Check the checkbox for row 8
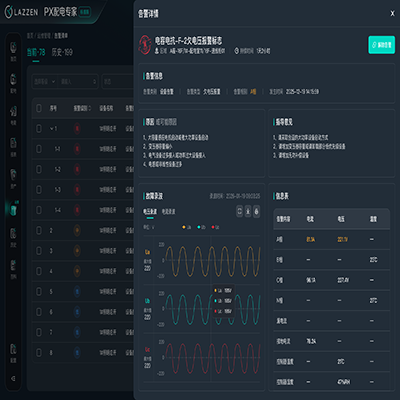Screen dimensions: 400x400 [39, 353]
